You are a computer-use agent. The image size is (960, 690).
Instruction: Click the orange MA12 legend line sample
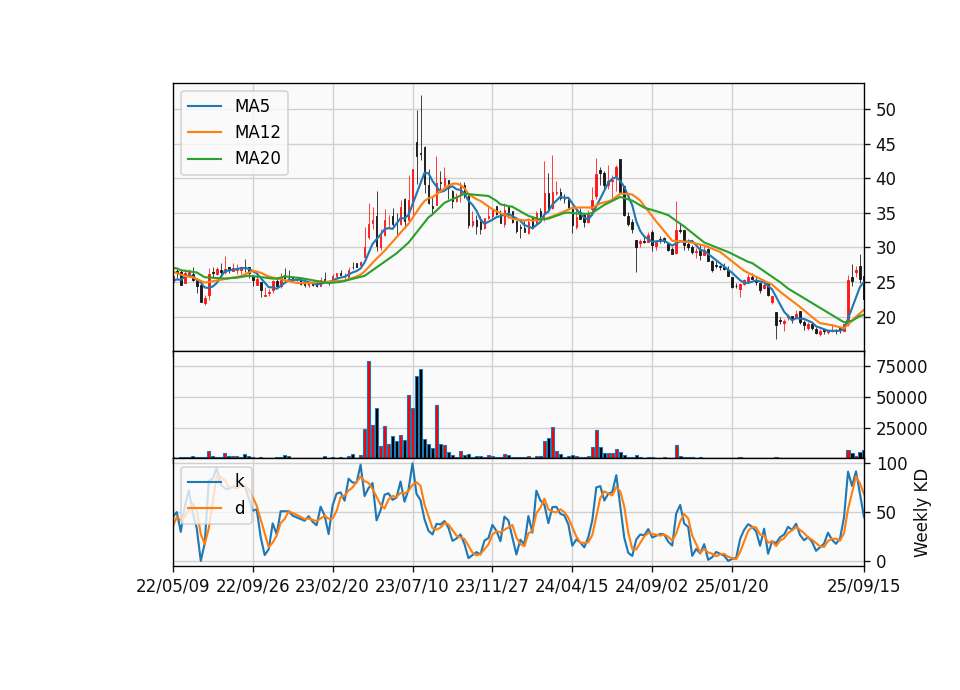204,132
